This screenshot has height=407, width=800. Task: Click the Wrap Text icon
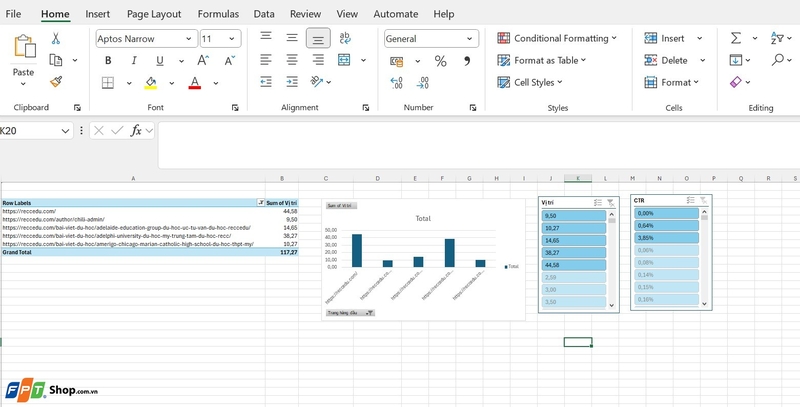(x=345, y=38)
